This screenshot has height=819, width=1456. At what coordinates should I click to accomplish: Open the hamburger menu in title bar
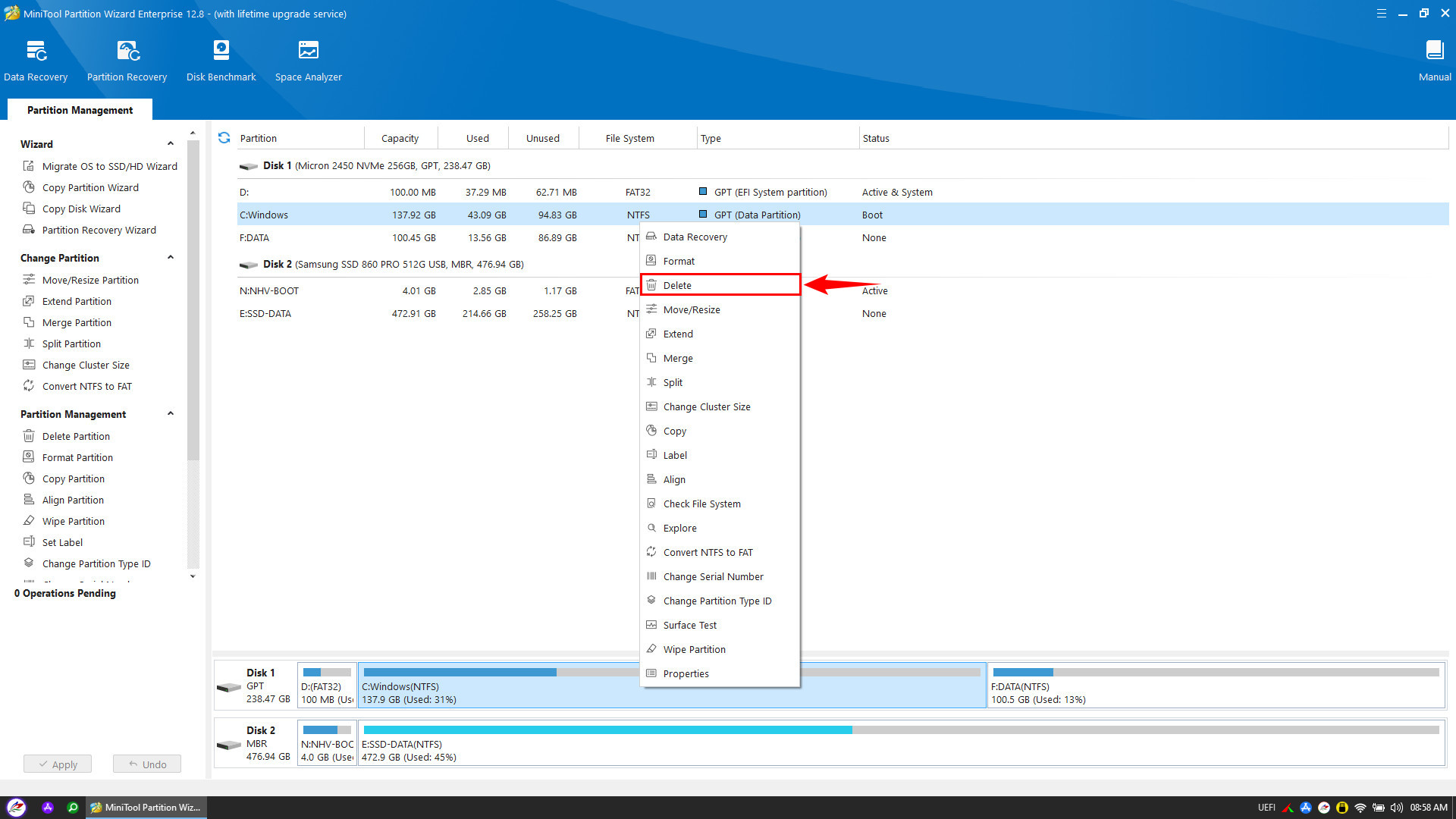(x=1382, y=13)
